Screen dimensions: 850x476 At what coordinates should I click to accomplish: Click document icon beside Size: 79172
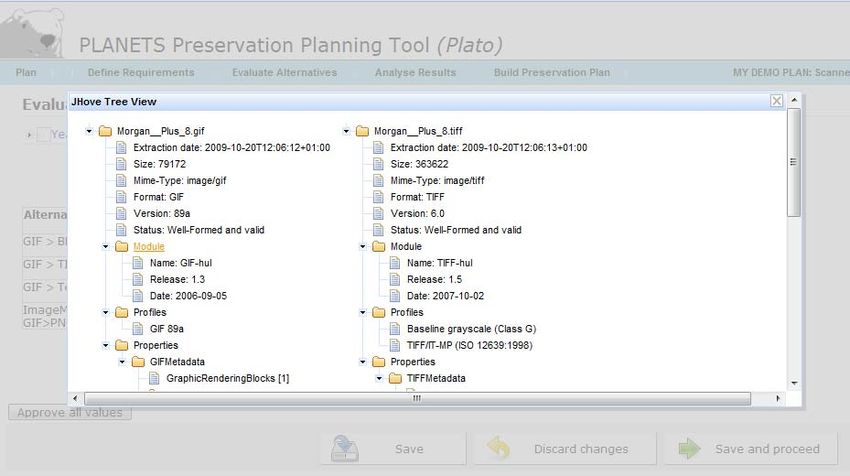pos(121,164)
